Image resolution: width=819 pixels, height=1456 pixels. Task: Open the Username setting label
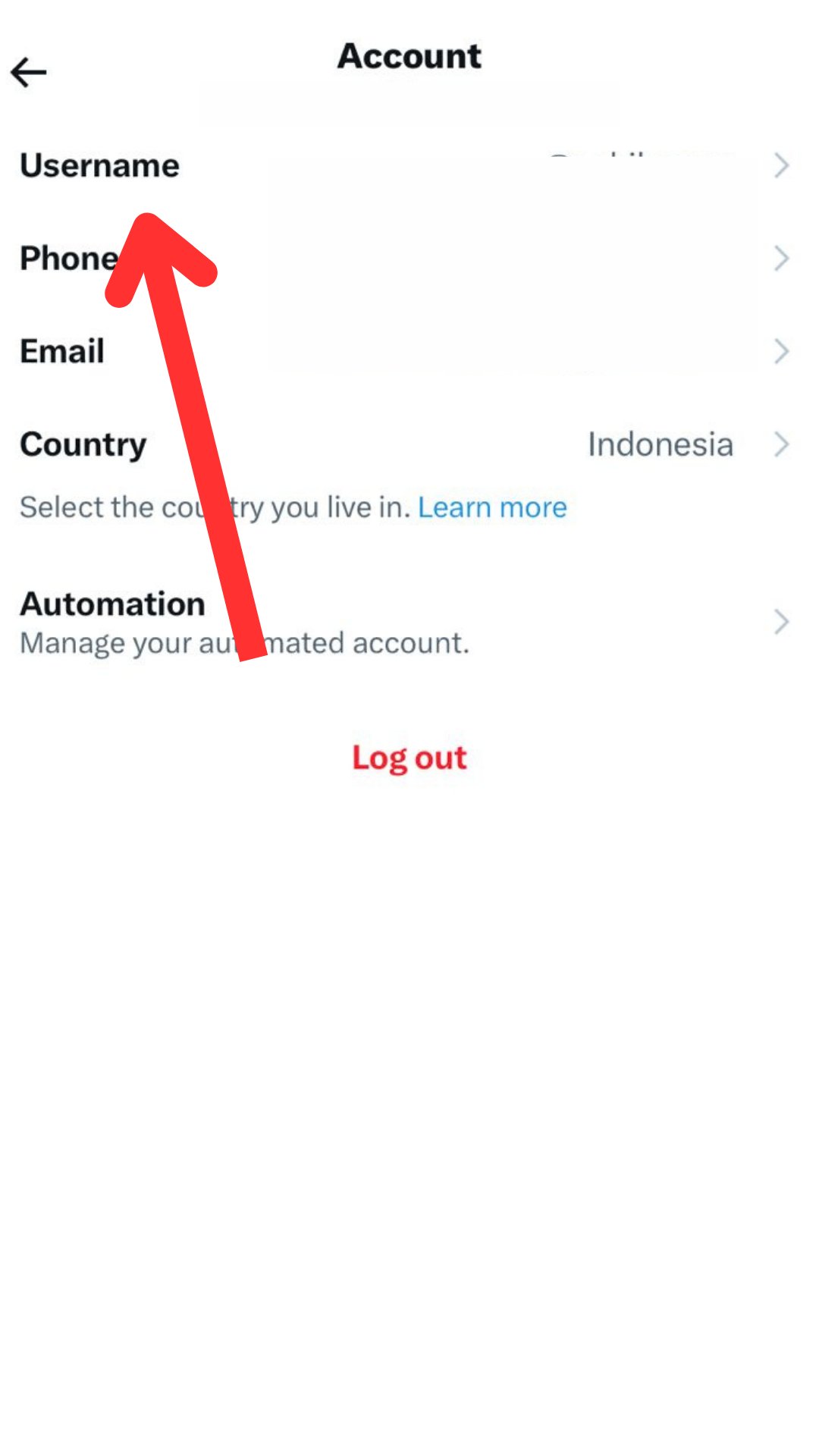[x=100, y=165]
